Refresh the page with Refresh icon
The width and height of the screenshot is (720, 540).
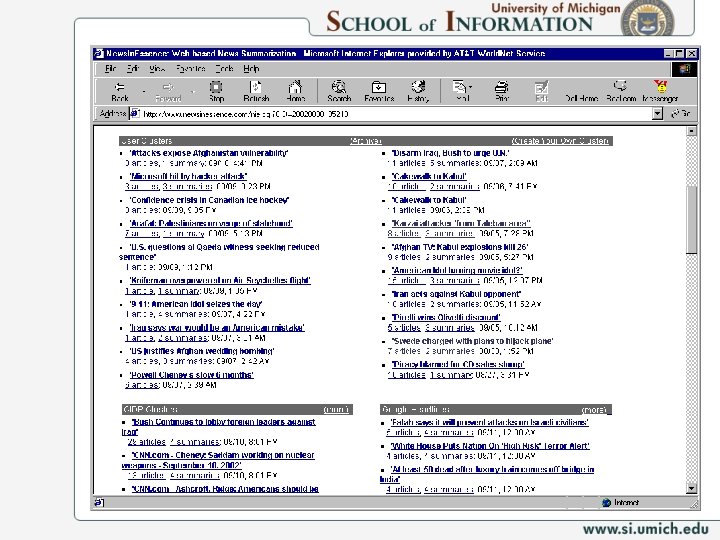tap(256, 91)
